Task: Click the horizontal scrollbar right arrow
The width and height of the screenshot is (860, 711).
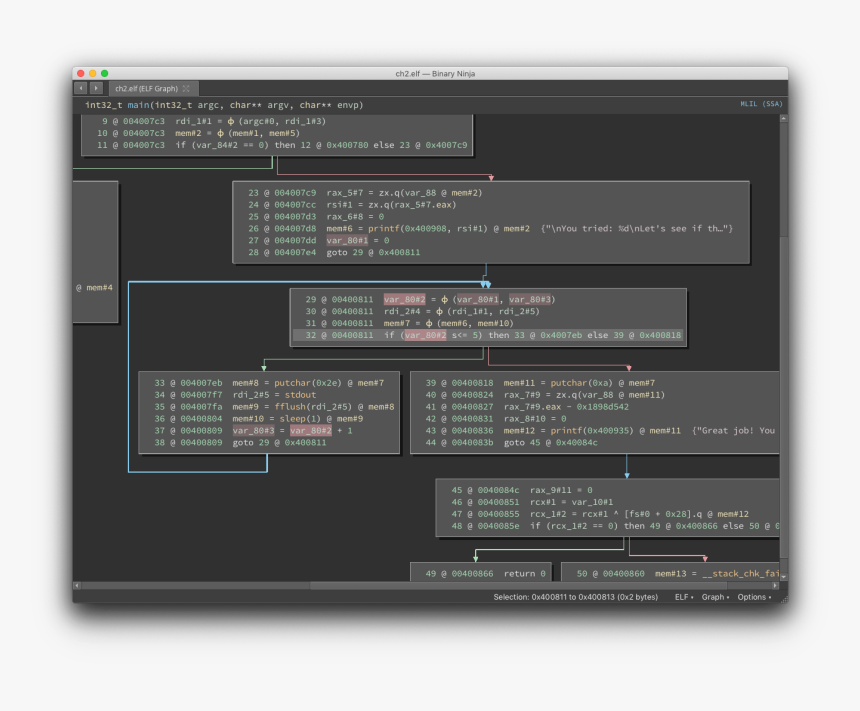Action: click(x=774, y=585)
